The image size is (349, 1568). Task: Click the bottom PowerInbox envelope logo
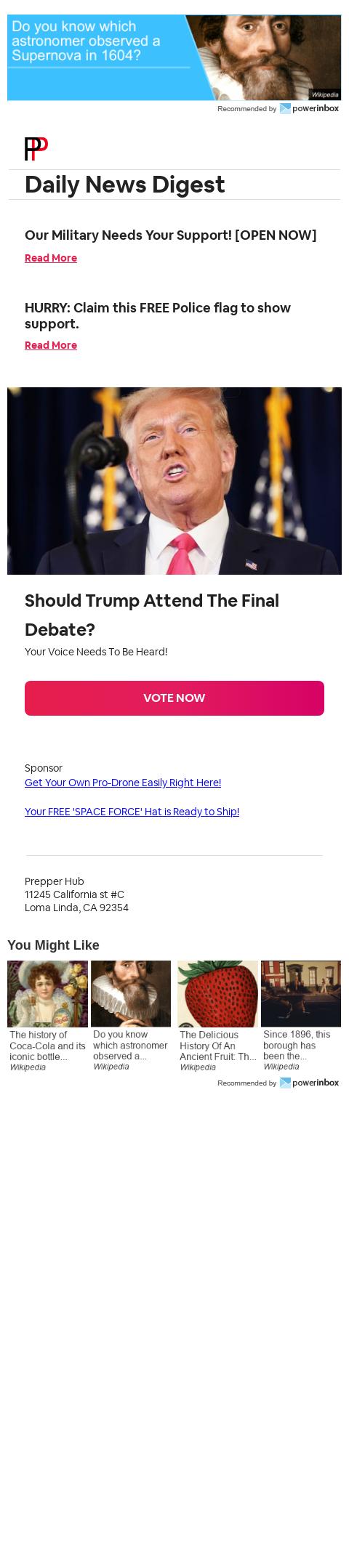(285, 1083)
